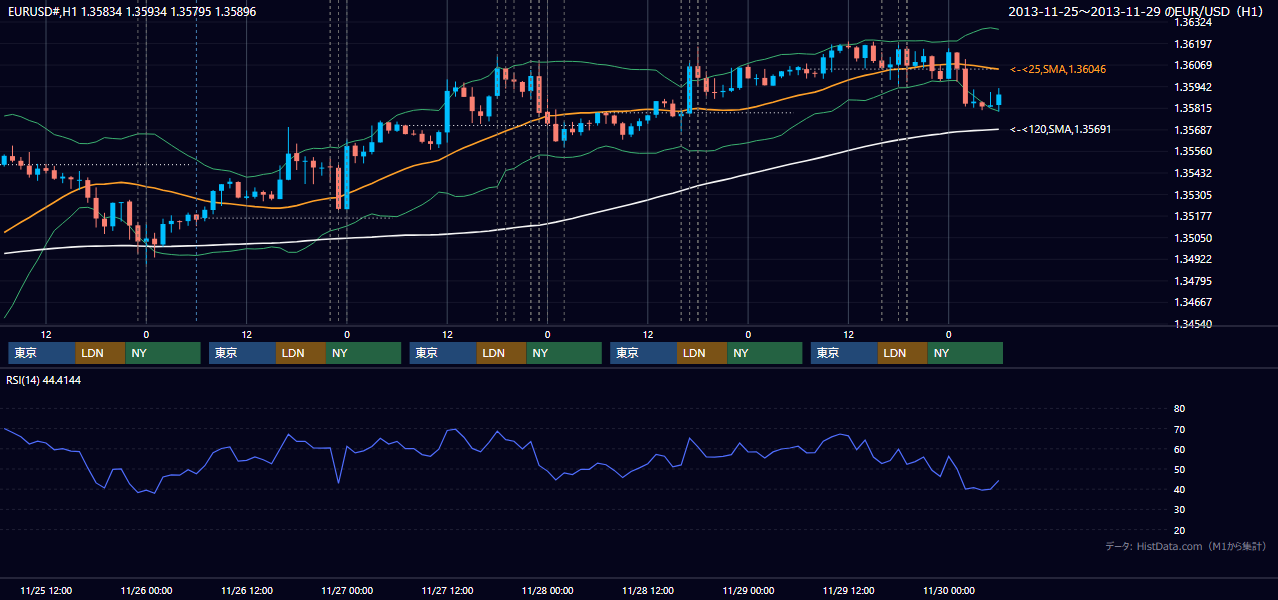
Task: Select the 11/27 00:00 time axis label
Action: point(347,590)
